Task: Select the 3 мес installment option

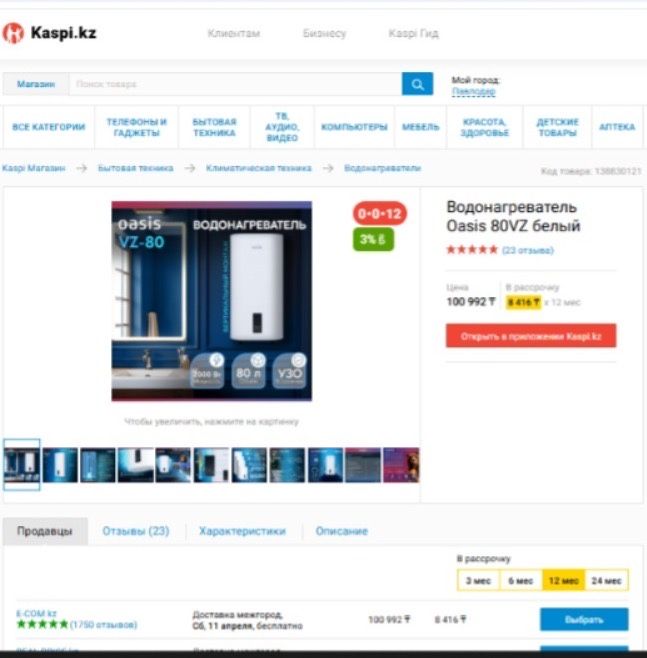Action: [478, 581]
